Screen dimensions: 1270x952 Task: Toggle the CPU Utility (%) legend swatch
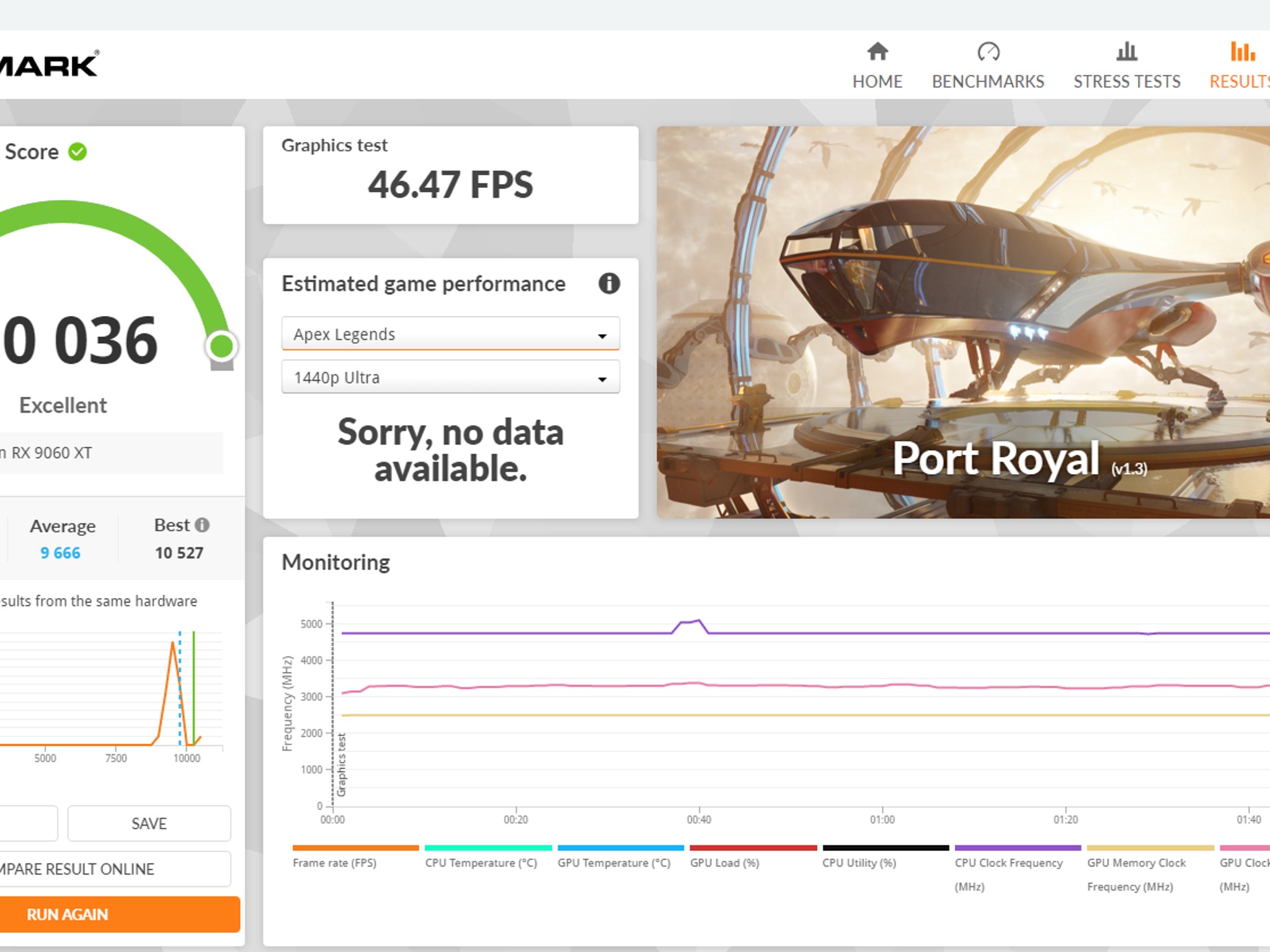pyautogui.click(x=886, y=848)
